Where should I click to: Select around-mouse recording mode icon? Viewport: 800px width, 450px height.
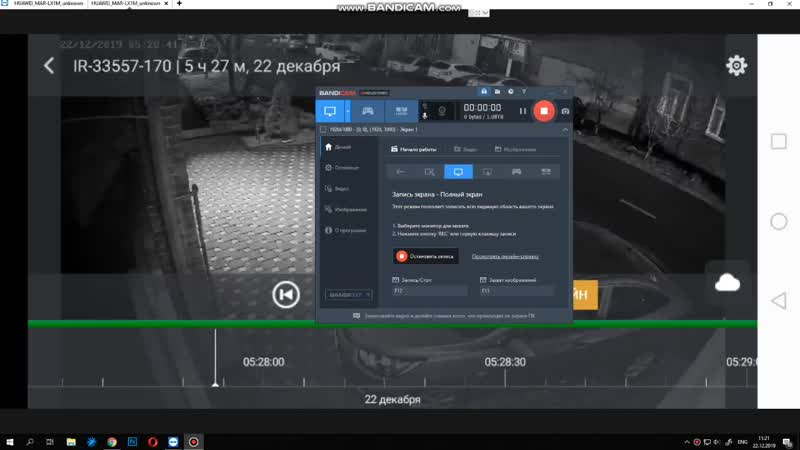[x=487, y=172]
